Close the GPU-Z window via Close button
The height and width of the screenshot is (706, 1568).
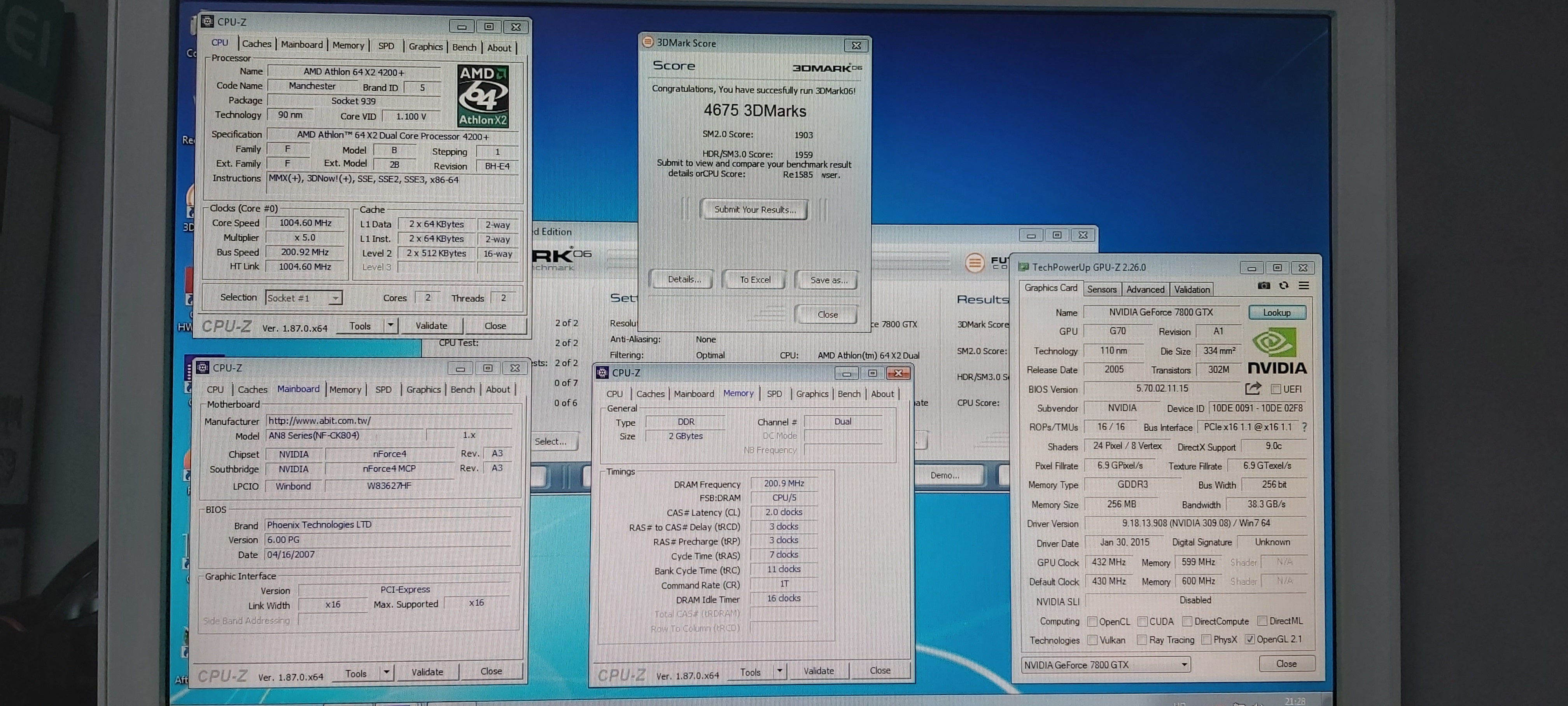pyautogui.click(x=1286, y=663)
